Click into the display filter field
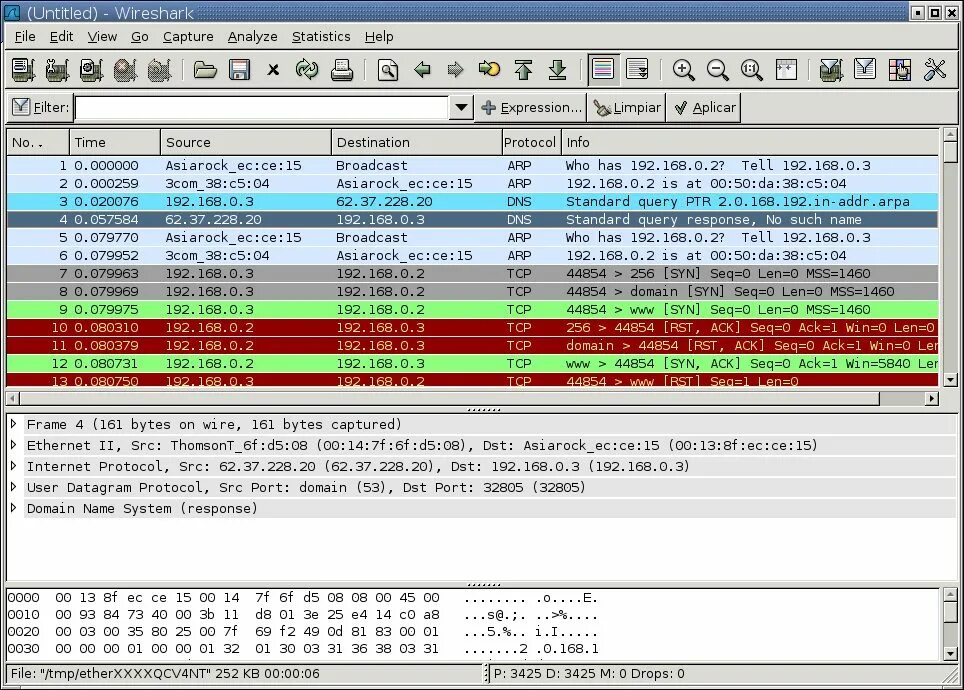 [262, 108]
